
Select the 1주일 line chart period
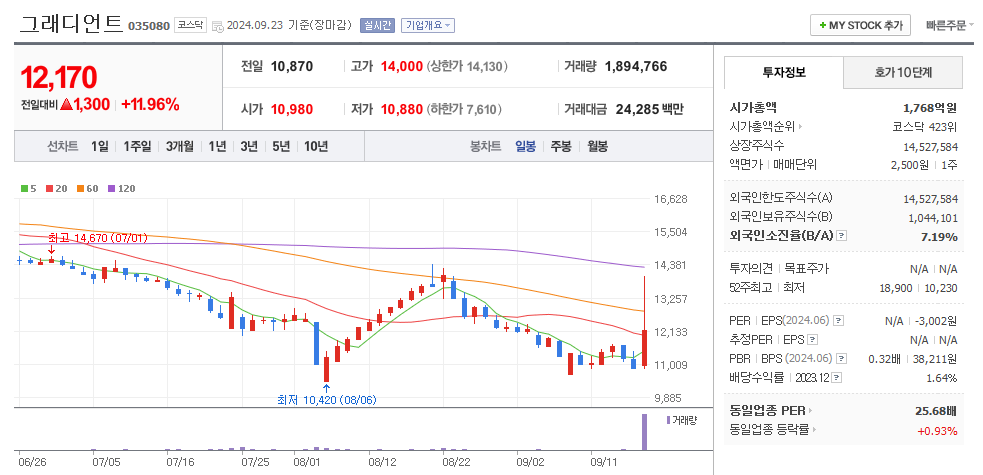pos(137,147)
